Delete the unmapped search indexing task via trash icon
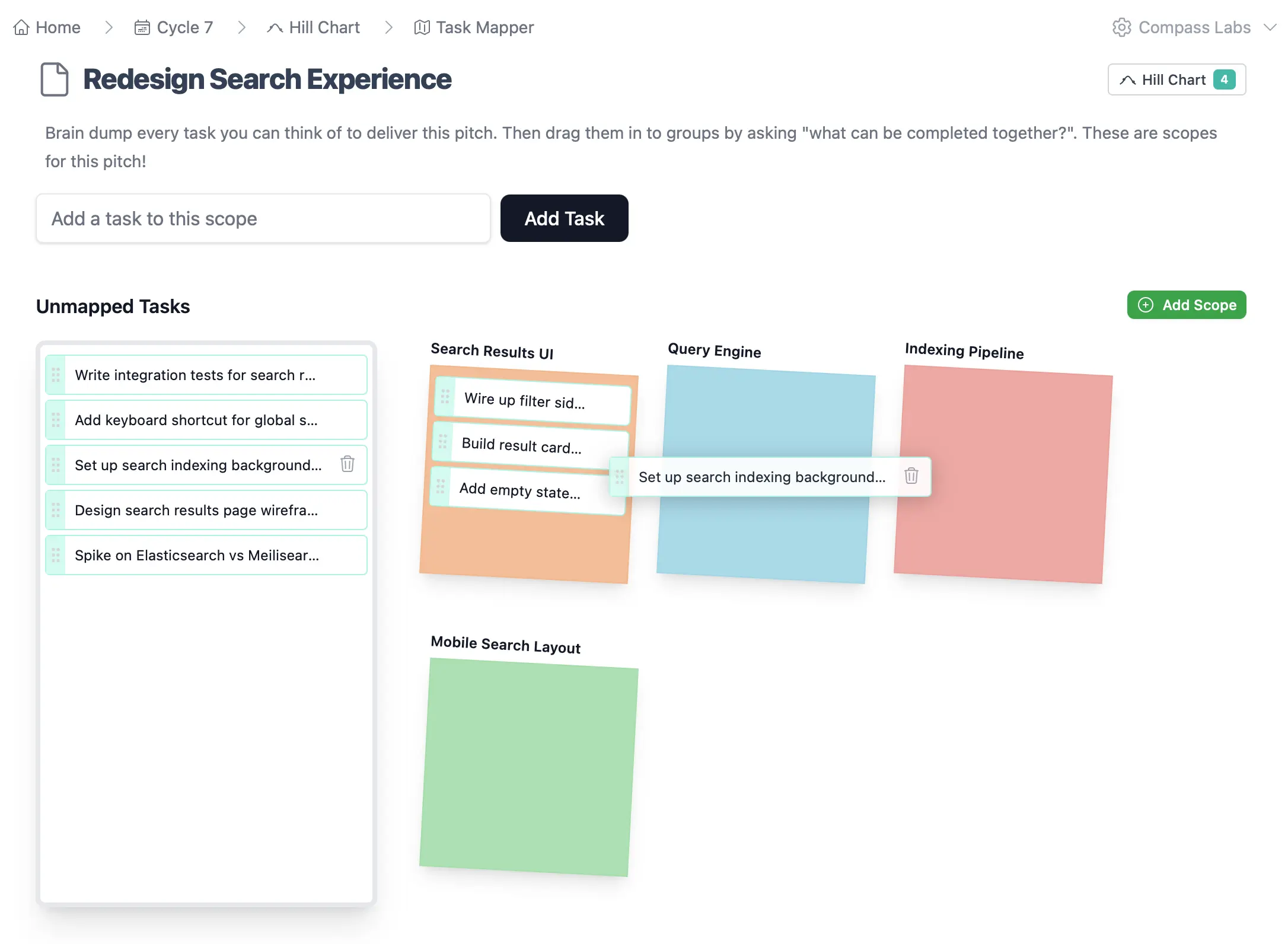Screen dimensions: 1288x944 tap(347, 465)
